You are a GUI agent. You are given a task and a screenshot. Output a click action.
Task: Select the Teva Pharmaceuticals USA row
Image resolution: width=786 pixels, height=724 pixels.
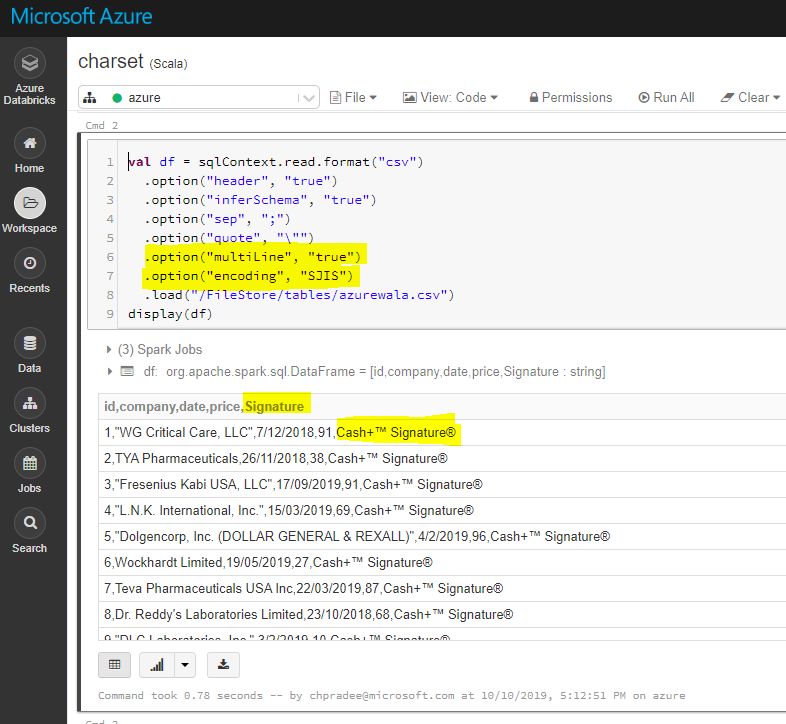442,589
